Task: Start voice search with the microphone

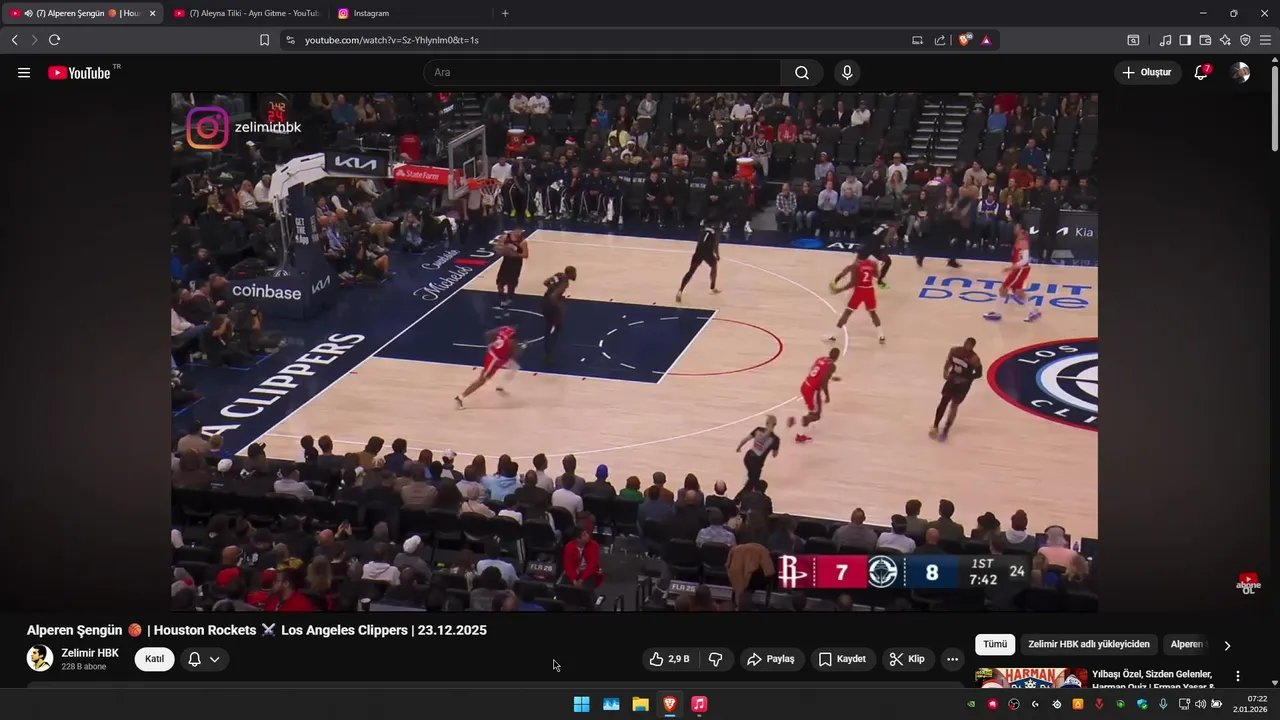Action: point(847,72)
